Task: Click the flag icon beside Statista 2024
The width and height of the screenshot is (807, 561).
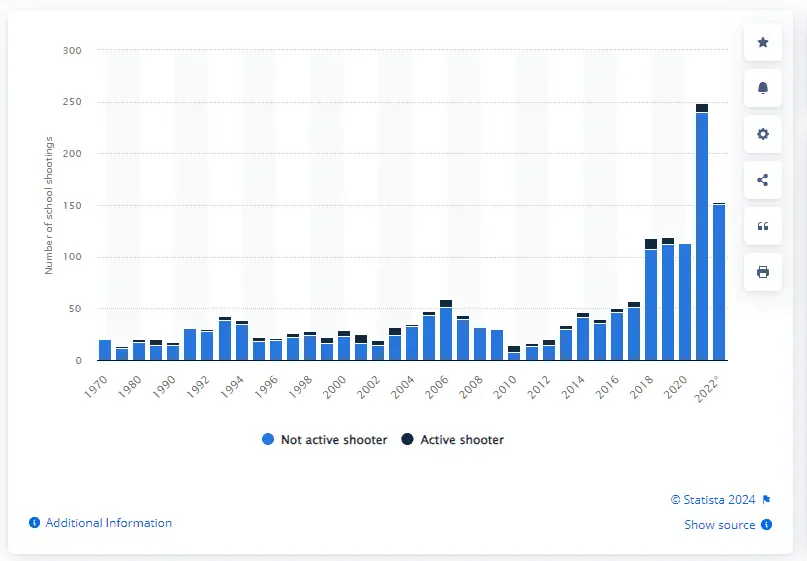Action: point(766,500)
